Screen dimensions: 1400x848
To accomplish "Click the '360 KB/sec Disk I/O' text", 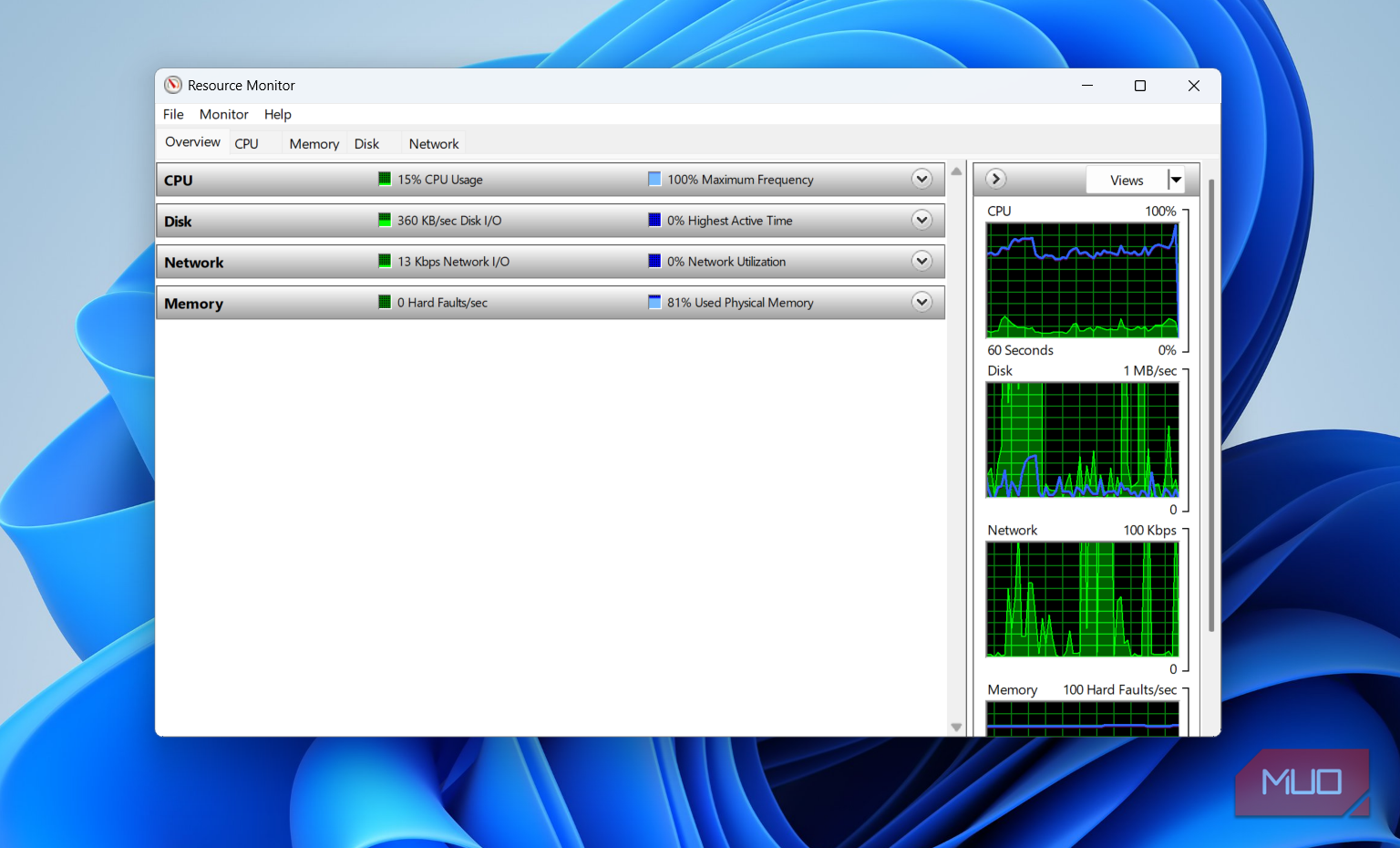I will click(449, 221).
